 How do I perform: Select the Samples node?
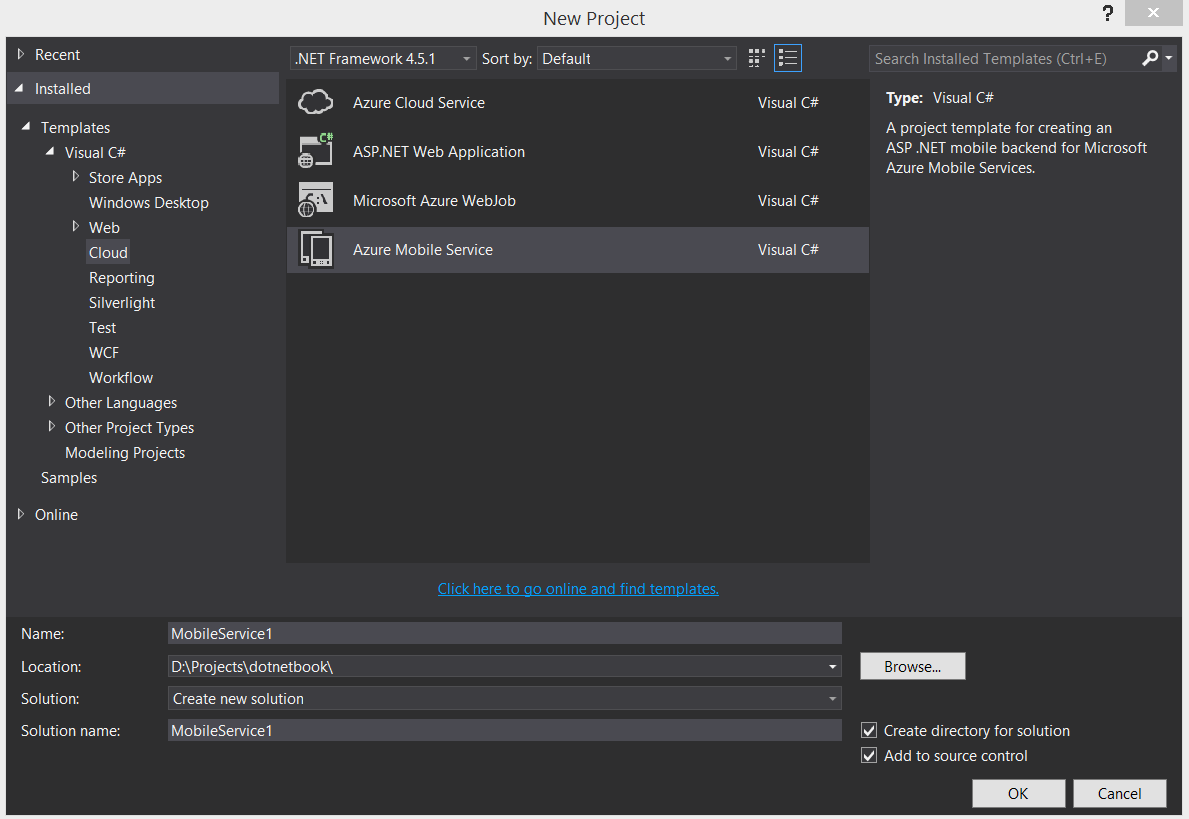tap(69, 478)
